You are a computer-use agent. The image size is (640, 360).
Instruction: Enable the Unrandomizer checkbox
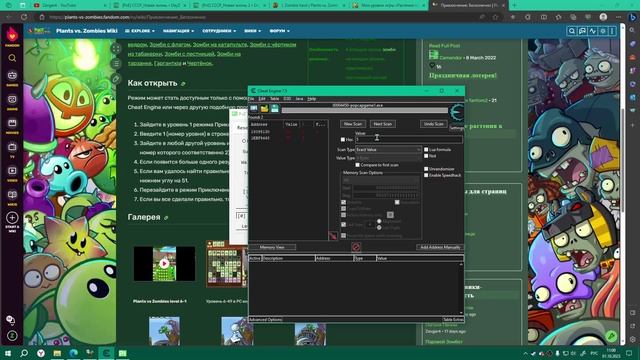[426, 169]
